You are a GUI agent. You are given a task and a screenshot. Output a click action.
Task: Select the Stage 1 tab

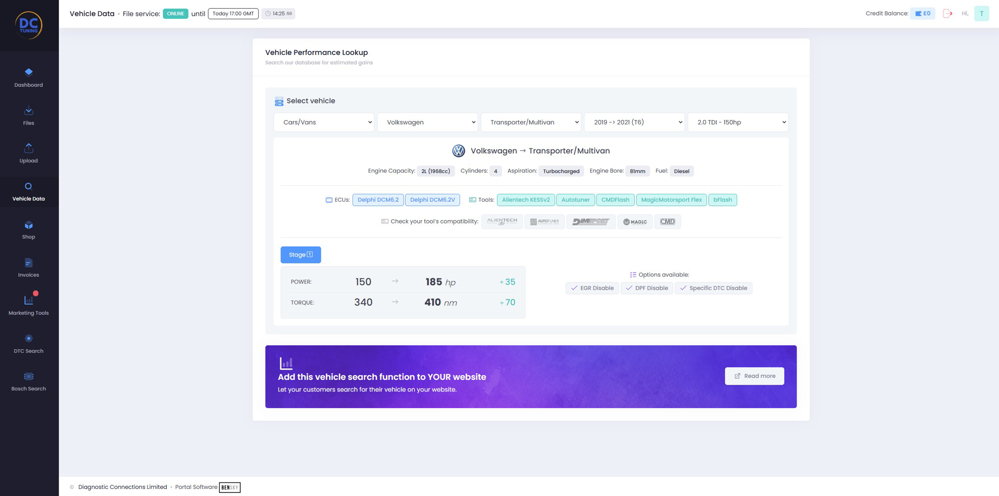coord(300,255)
